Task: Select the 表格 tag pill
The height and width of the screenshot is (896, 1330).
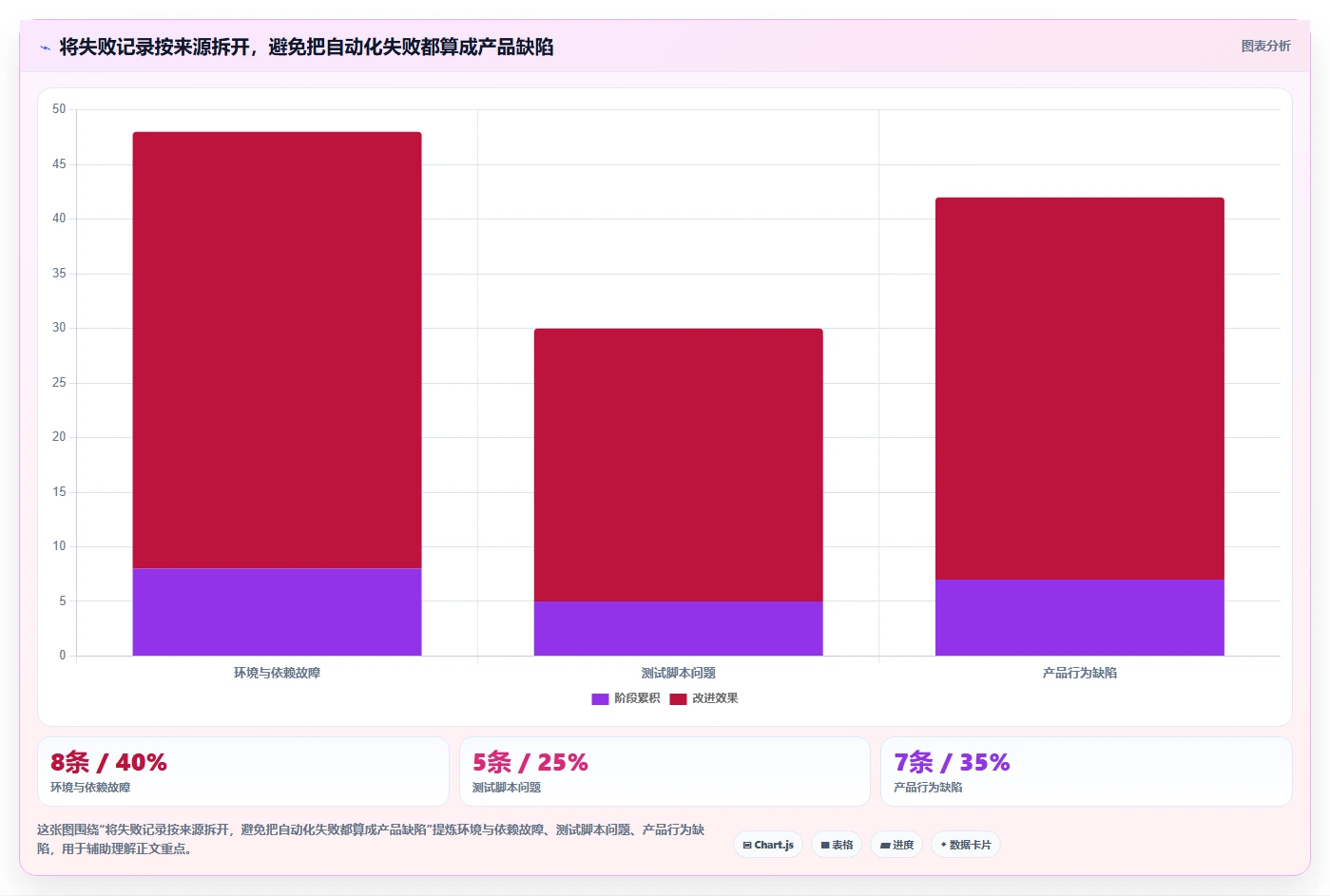Action: click(x=837, y=845)
